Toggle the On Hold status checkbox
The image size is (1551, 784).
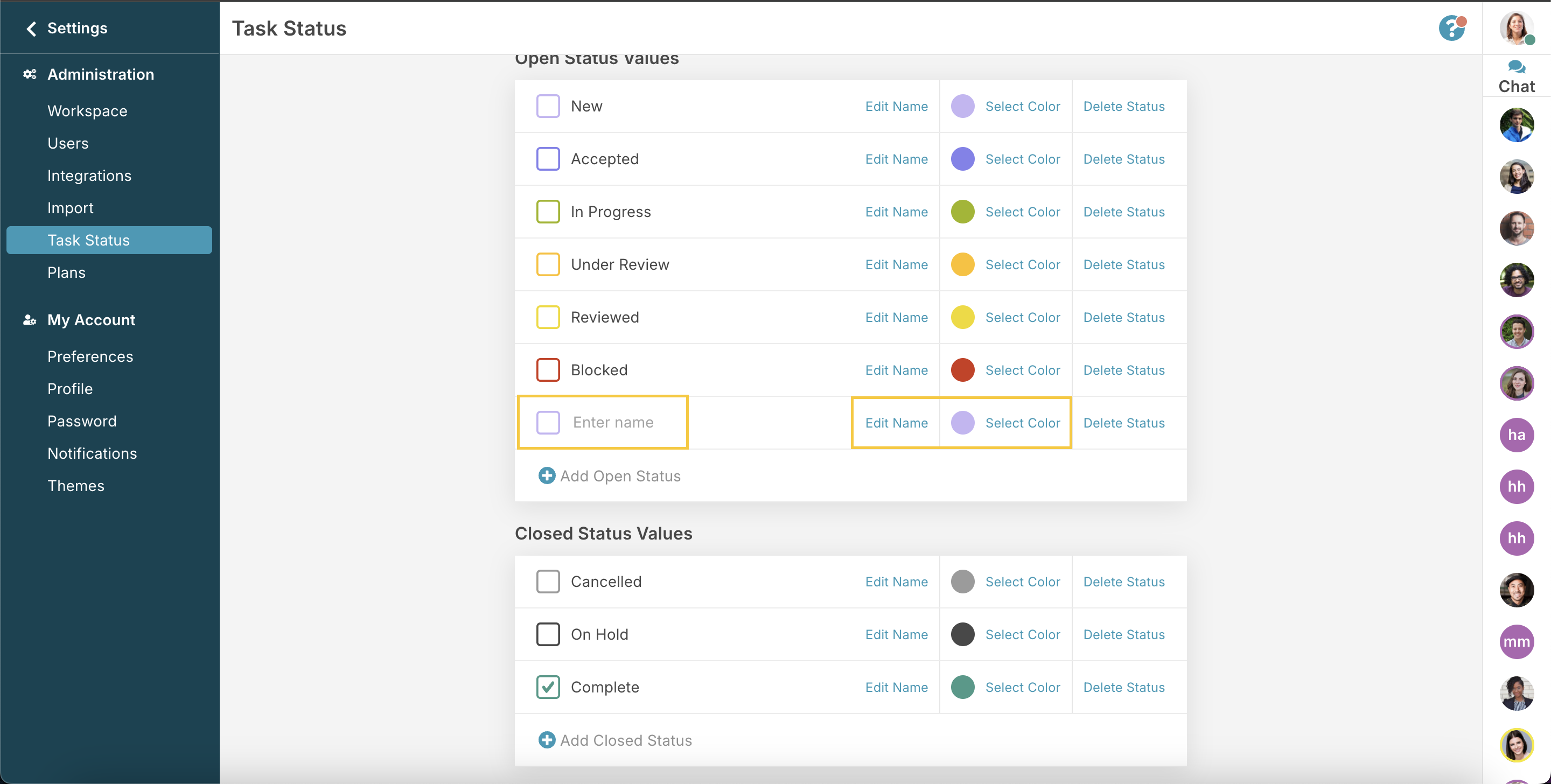(548, 634)
